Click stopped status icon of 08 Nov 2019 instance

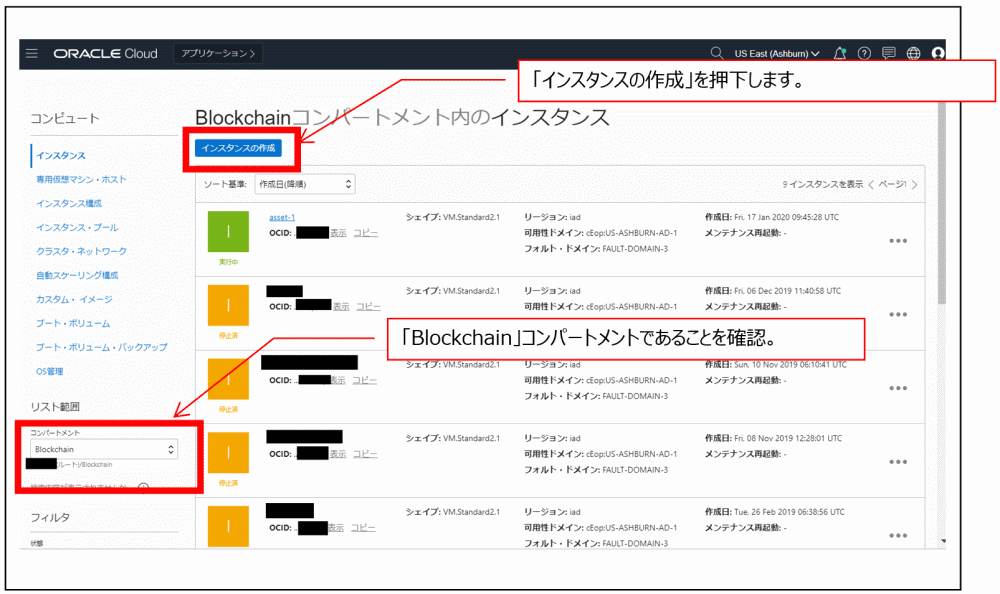(x=228, y=452)
